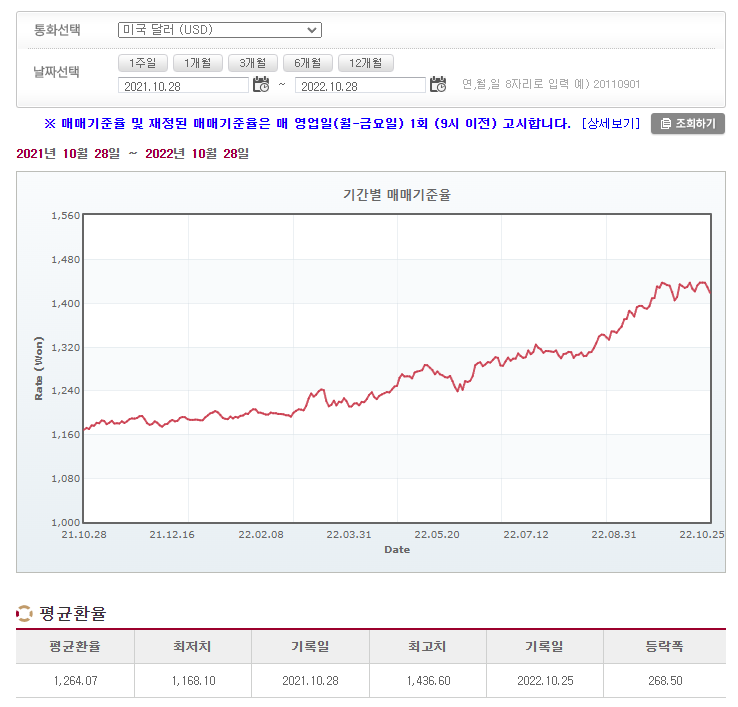Open the [상세보기] details link

(611, 124)
